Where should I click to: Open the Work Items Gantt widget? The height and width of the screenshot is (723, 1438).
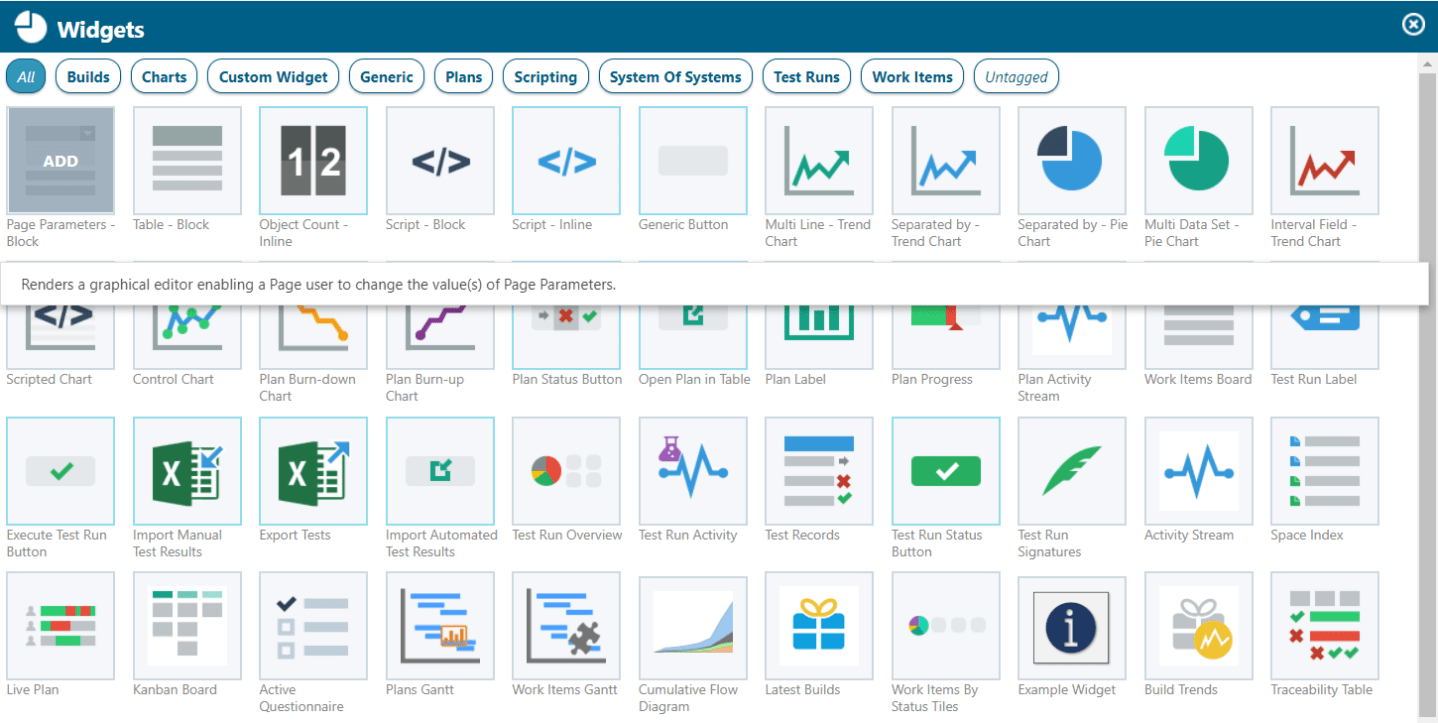click(565, 625)
